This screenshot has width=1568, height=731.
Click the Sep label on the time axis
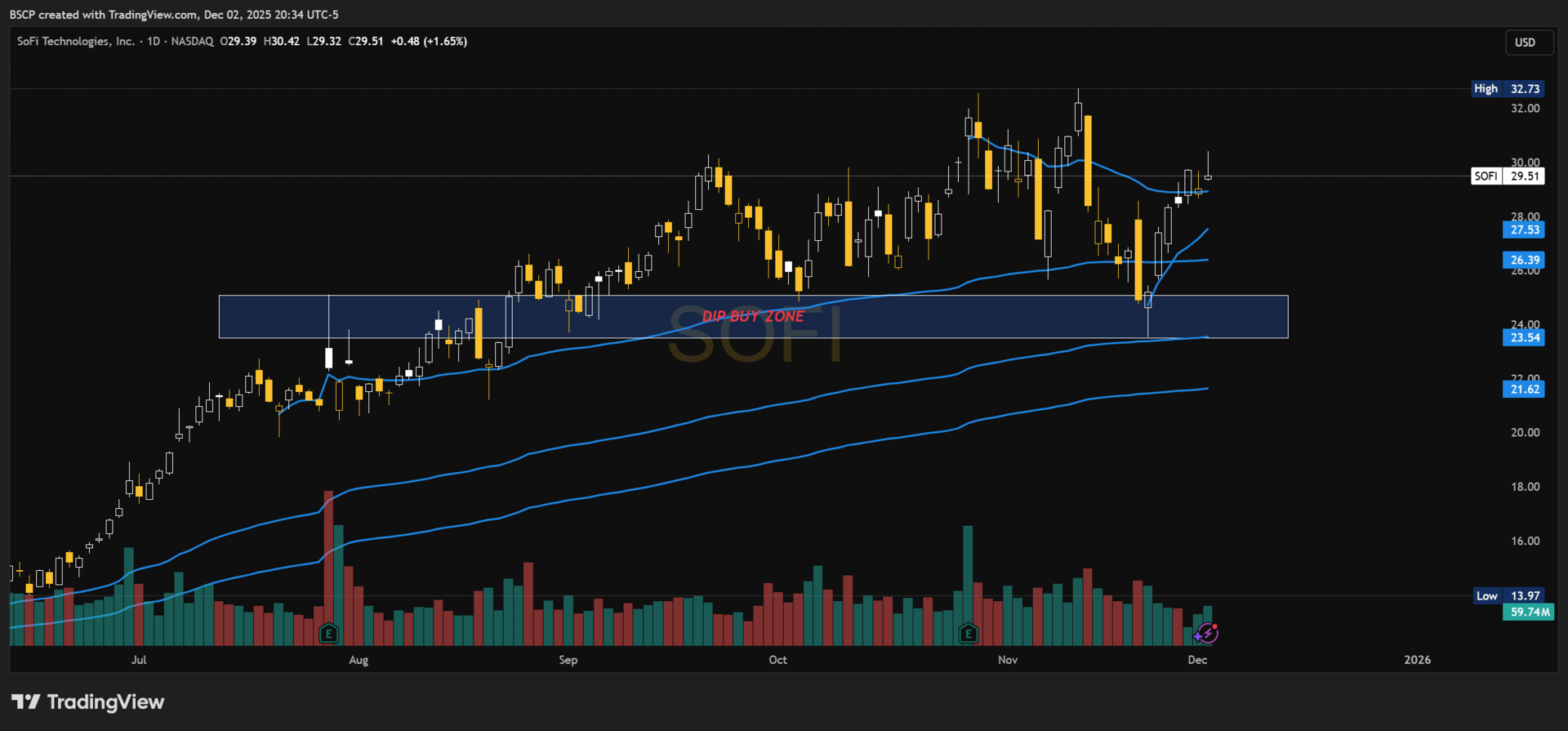568,660
